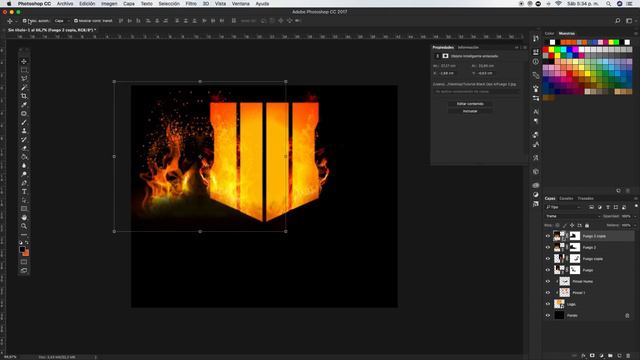640x360 pixels.
Task: Select the Horizontal Type tool
Action: (24, 191)
